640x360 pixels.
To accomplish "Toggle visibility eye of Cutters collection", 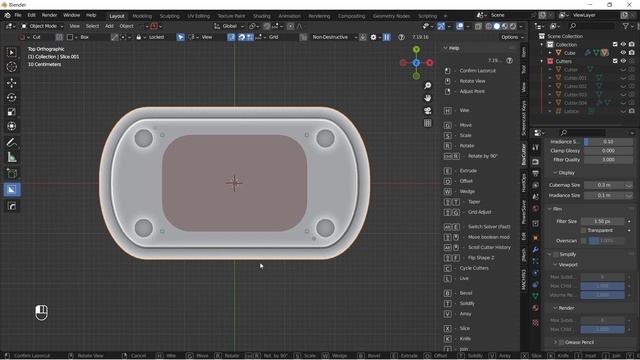I will 623,61.
